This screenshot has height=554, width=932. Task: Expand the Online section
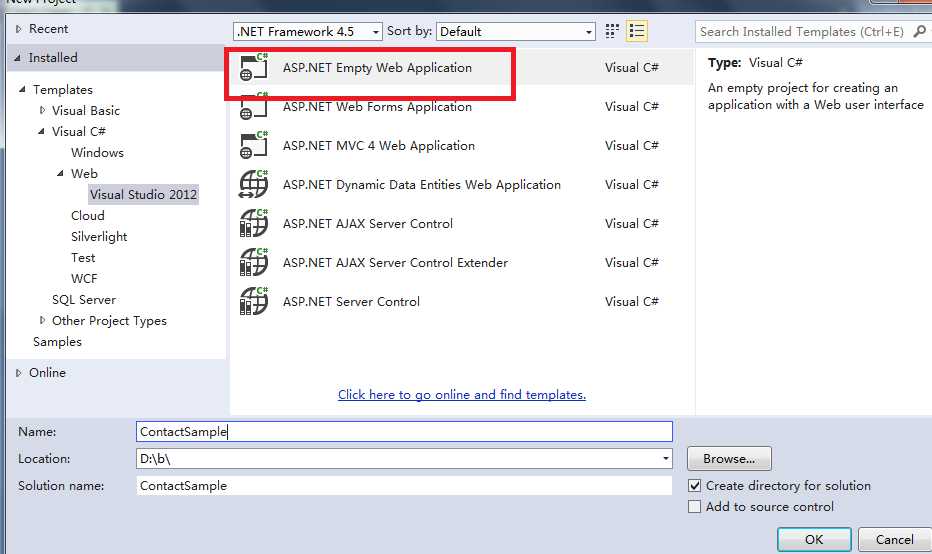click(x=18, y=373)
